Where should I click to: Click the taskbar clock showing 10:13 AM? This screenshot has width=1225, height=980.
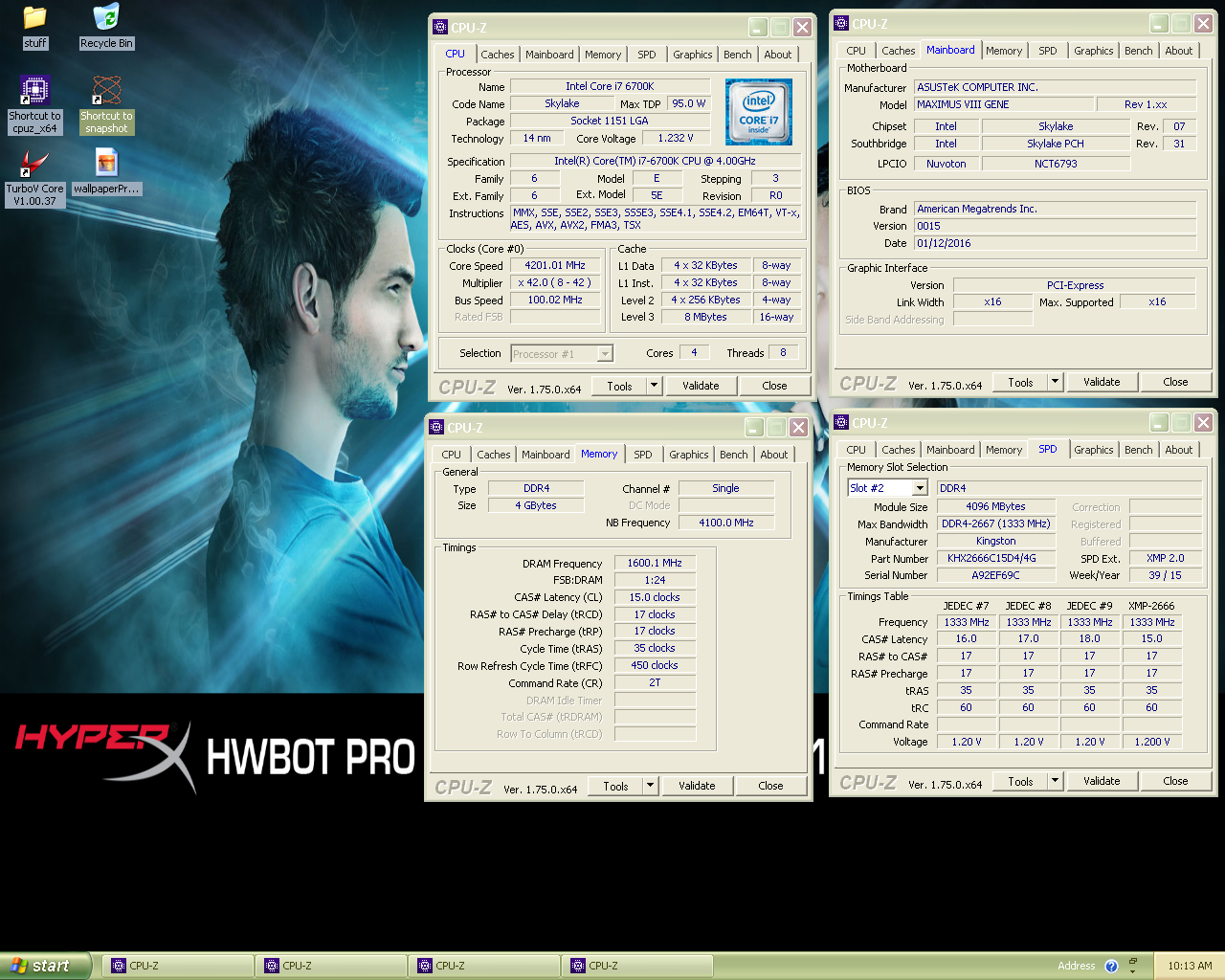pyautogui.click(x=1190, y=966)
